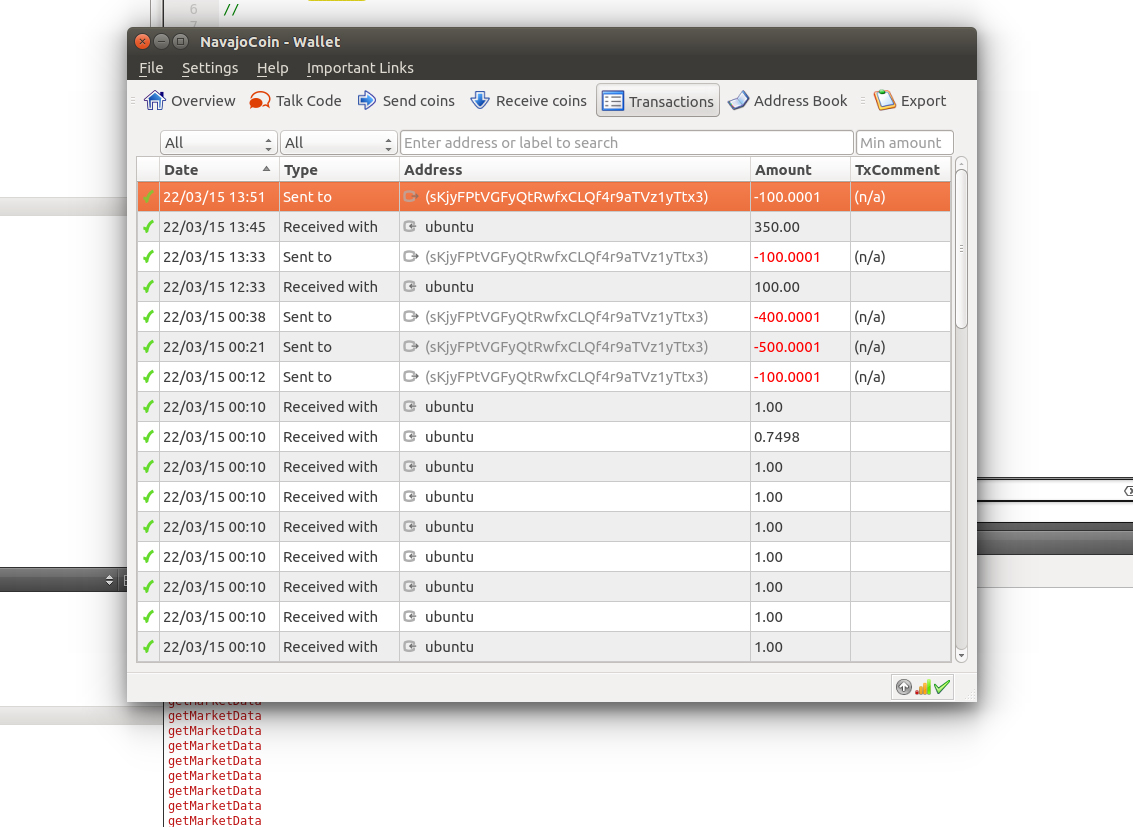
Task: Click the scrollbar down arrow of the transaction list
Action: [961, 656]
